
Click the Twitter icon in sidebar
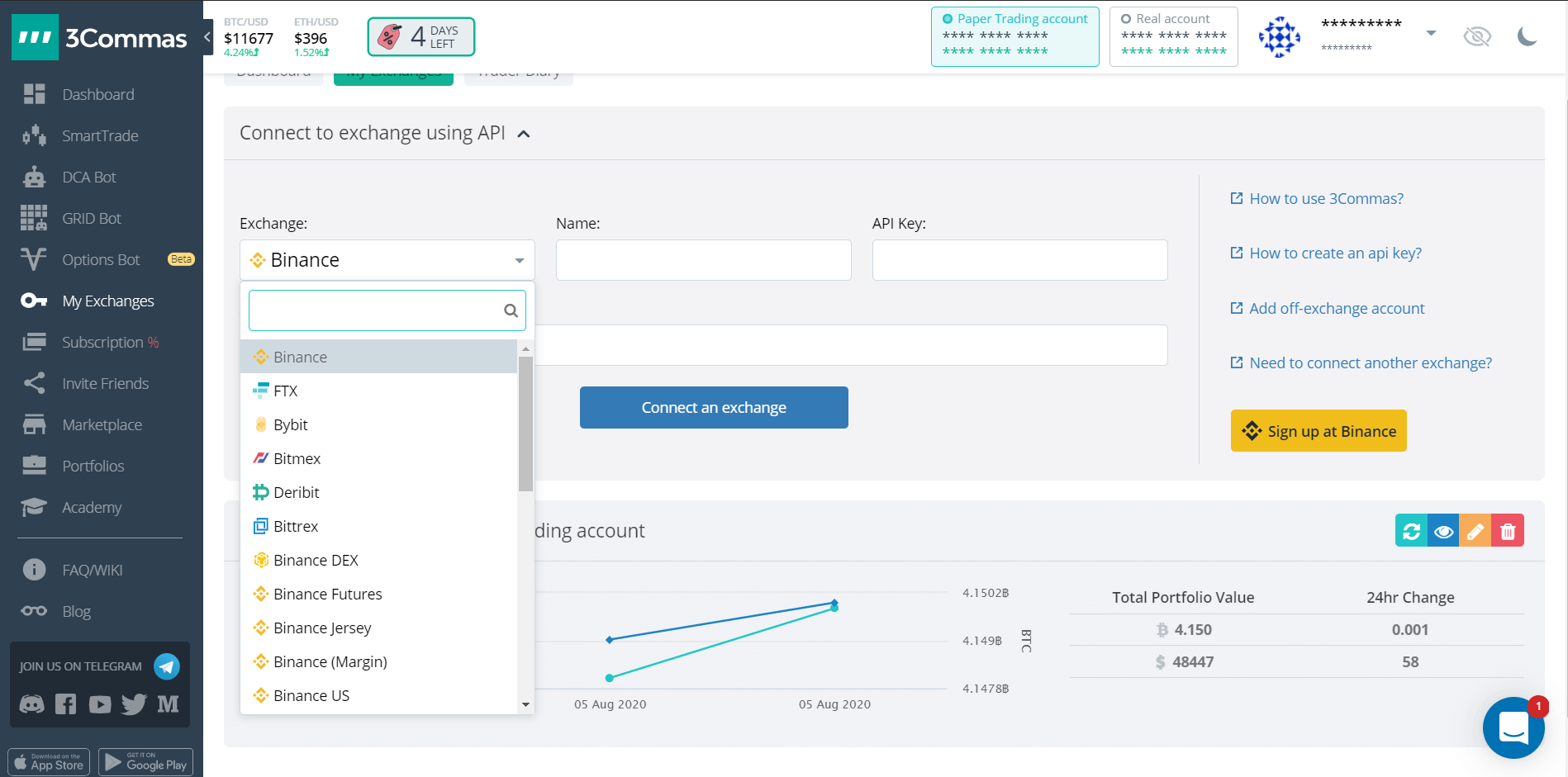point(134,704)
